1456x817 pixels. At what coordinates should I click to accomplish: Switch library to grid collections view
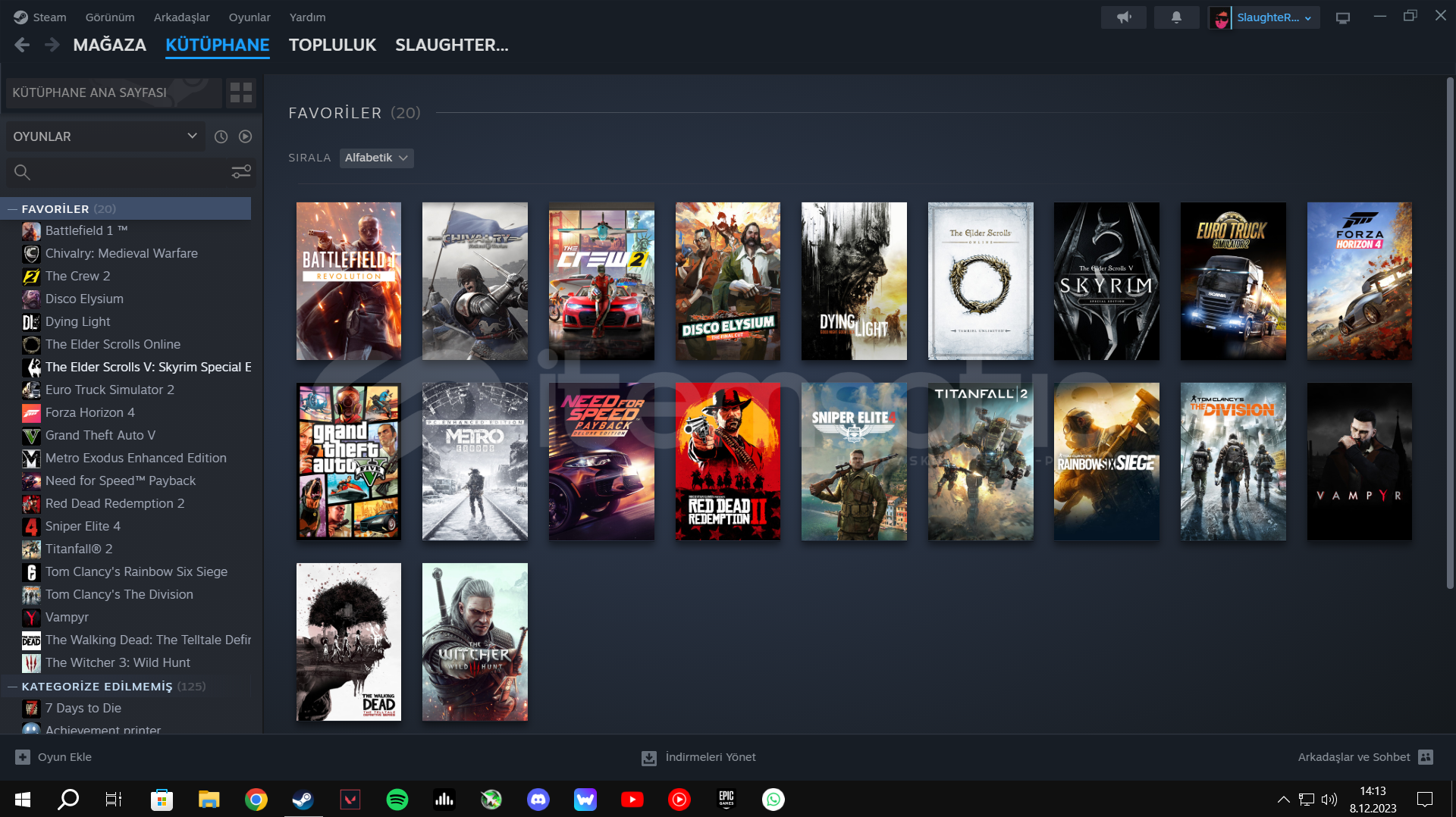(241, 92)
